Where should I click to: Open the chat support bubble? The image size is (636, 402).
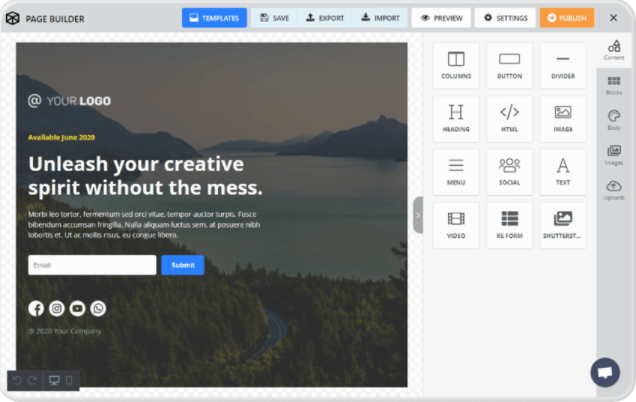(604, 371)
